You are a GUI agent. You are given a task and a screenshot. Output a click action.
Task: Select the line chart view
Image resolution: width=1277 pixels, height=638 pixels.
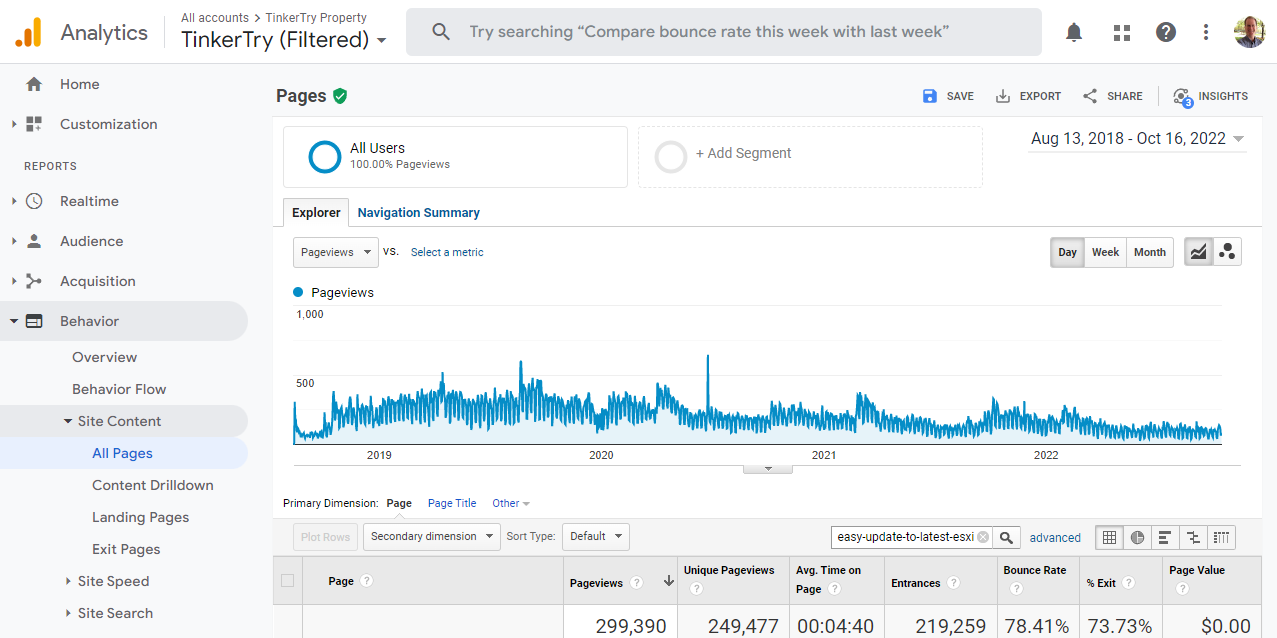[1198, 252]
